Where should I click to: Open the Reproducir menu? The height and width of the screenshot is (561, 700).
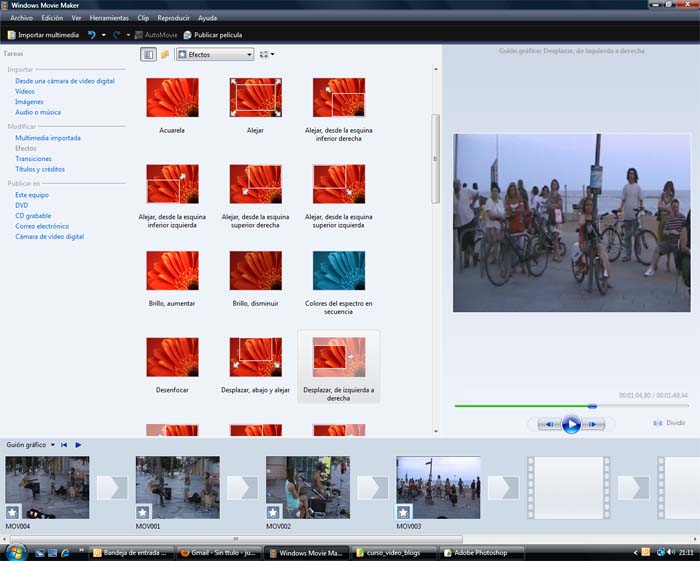pyautogui.click(x=173, y=18)
